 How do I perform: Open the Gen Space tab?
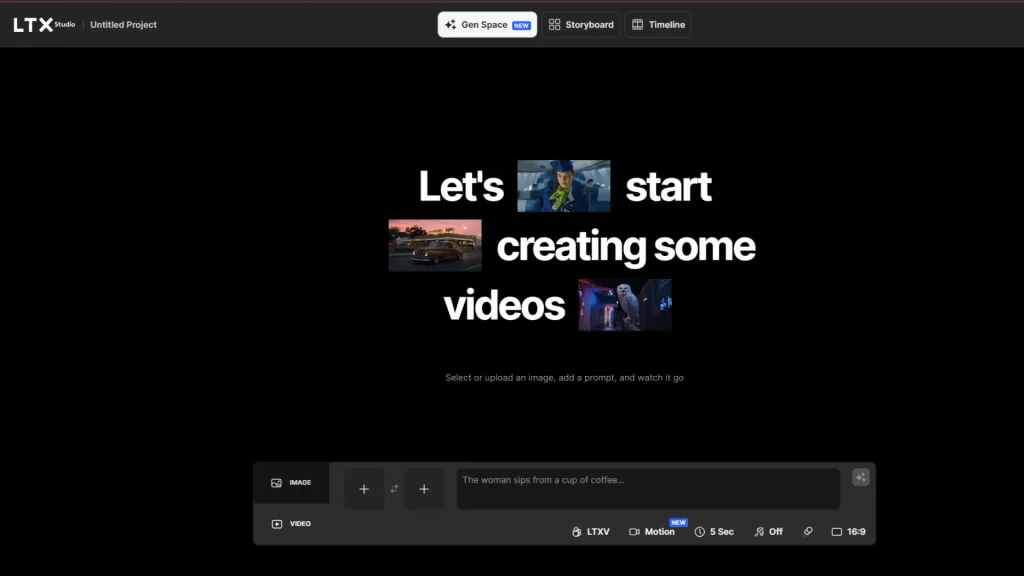coord(487,25)
